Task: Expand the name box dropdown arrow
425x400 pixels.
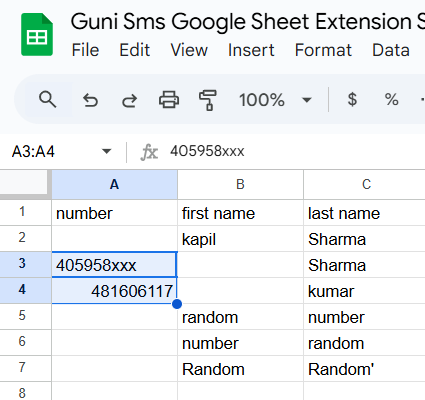Action: (106, 152)
